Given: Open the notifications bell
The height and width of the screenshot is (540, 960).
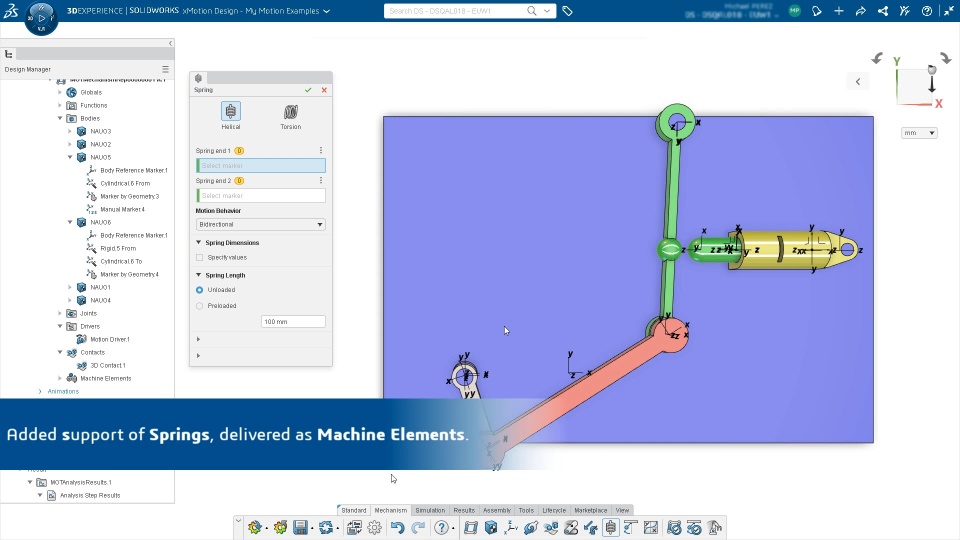Looking at the screenshot, I should point(817,11).
